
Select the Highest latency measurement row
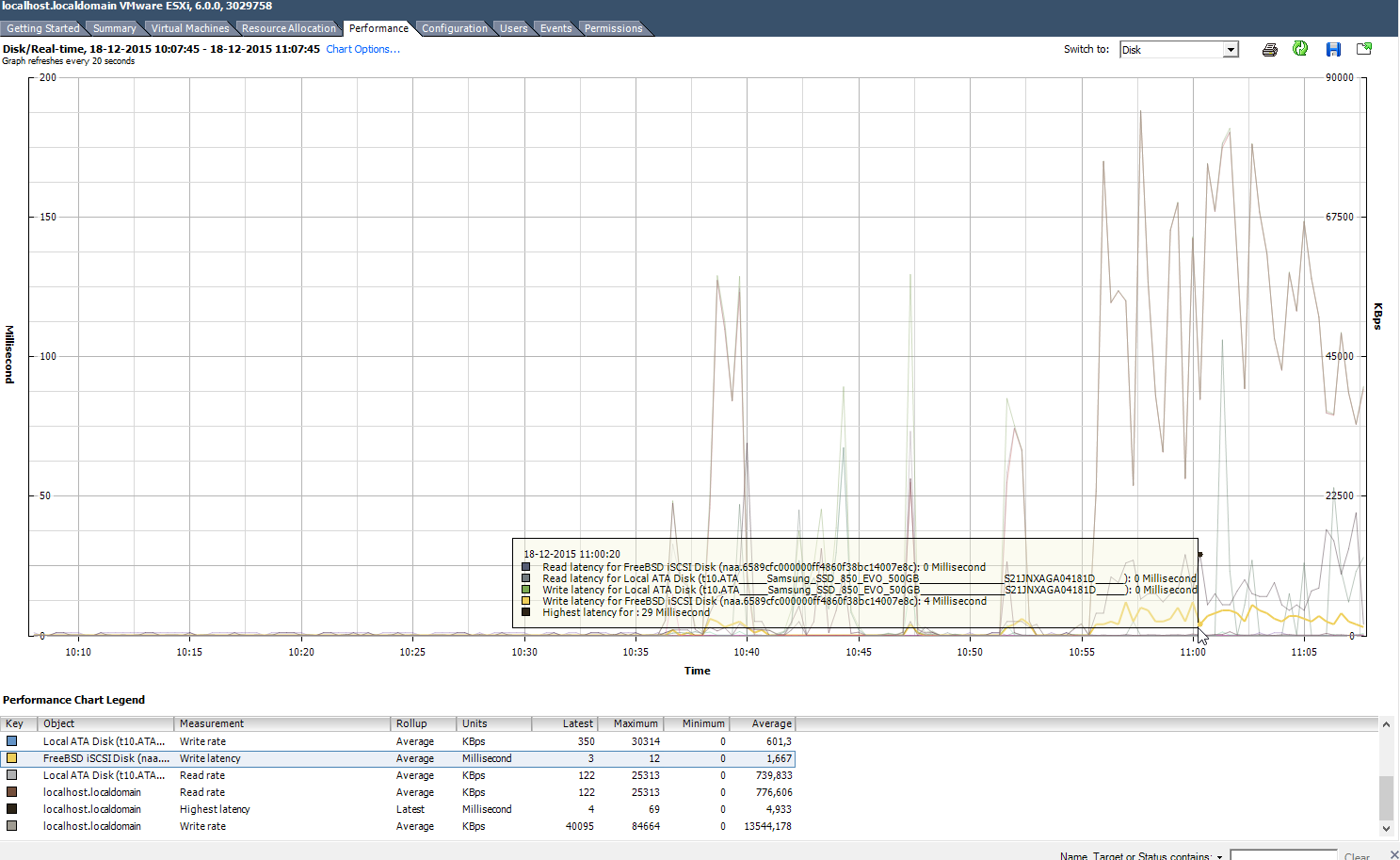coord(398,809)
